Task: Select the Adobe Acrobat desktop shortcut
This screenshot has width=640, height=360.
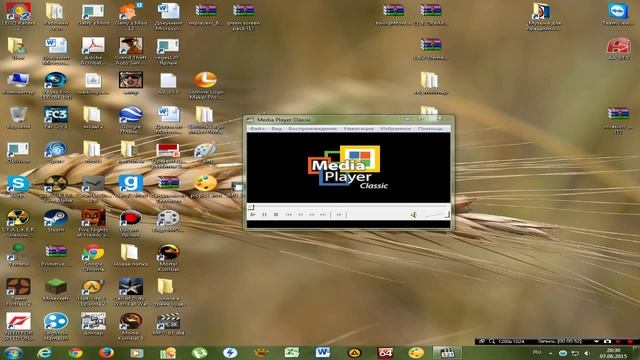Action: (x=93, y=51)
